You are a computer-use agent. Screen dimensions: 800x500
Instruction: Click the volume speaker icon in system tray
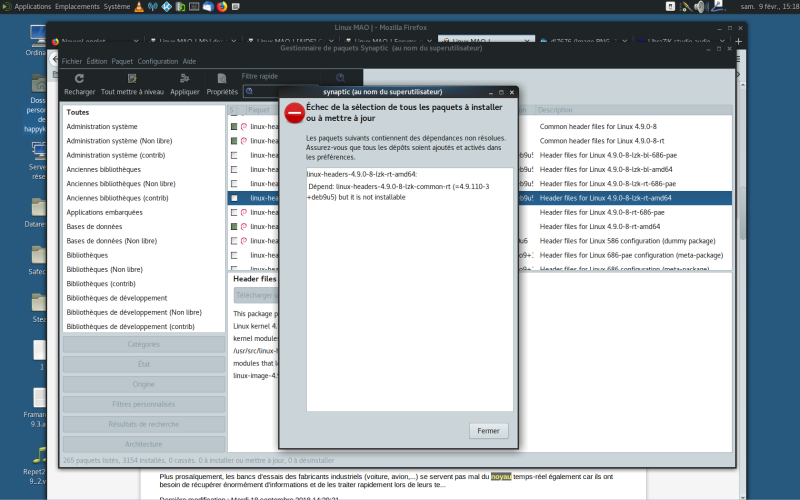click(700, 7)
